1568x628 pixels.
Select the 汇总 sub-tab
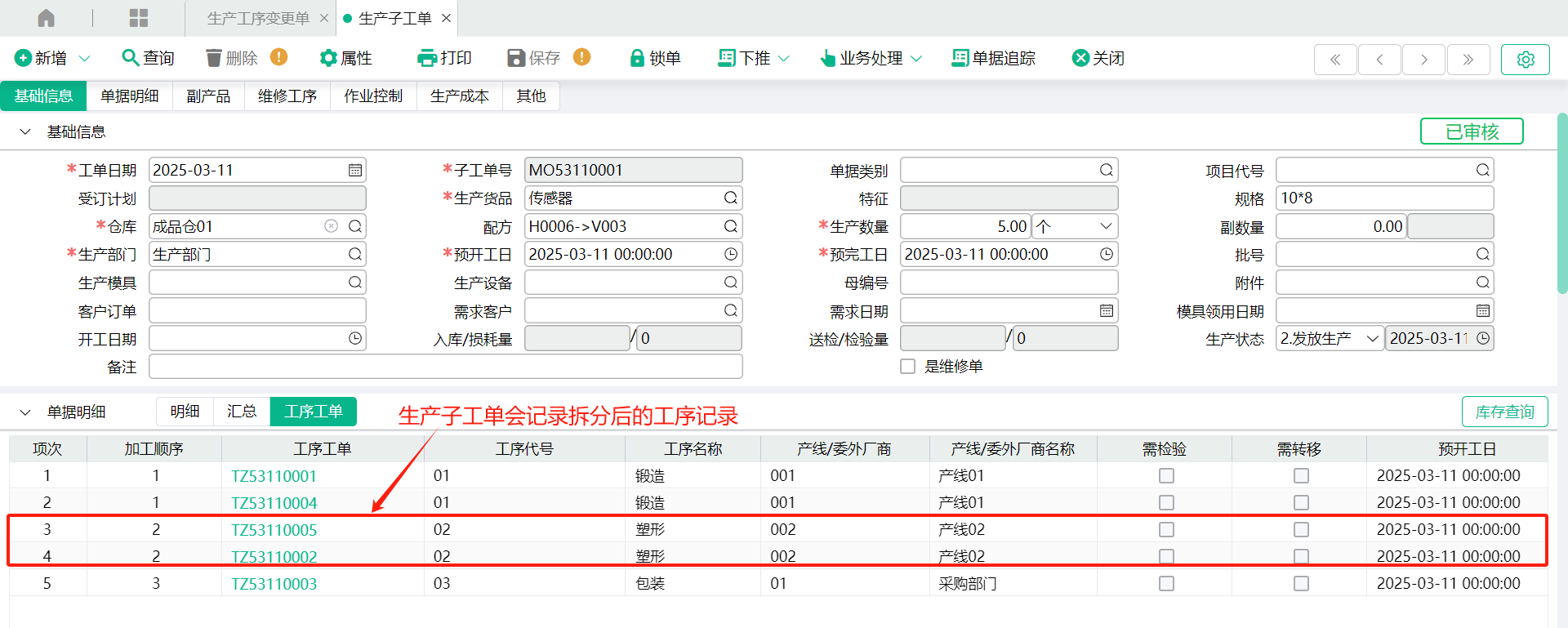(242, 412)
